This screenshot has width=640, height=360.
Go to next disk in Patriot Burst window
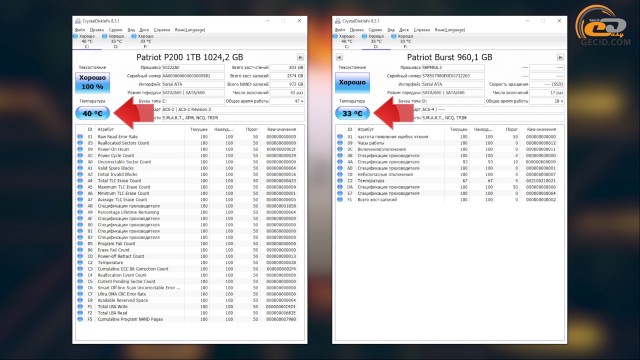tap(560, 57)
